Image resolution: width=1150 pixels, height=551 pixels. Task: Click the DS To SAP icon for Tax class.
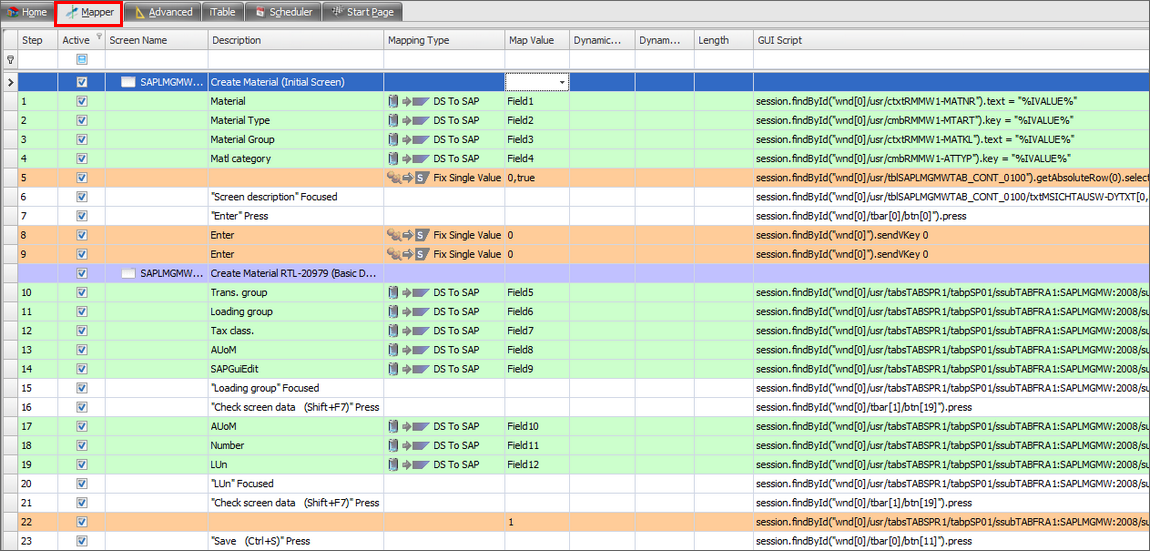point(409,330)
